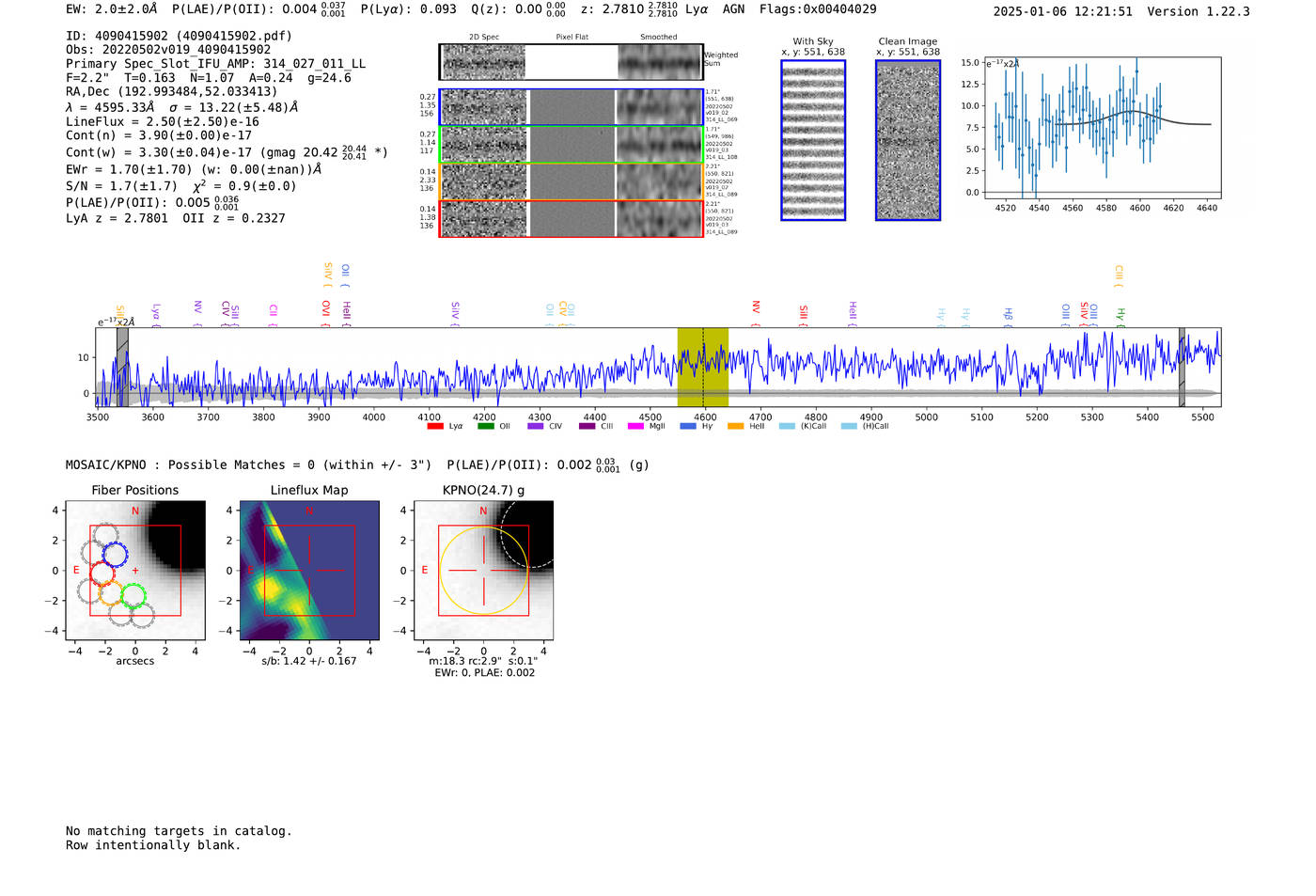Click the green fiber circle in Fiber Positions
Image resolution: width=1316 pixels, height=896 pixels.
[133, 595]
